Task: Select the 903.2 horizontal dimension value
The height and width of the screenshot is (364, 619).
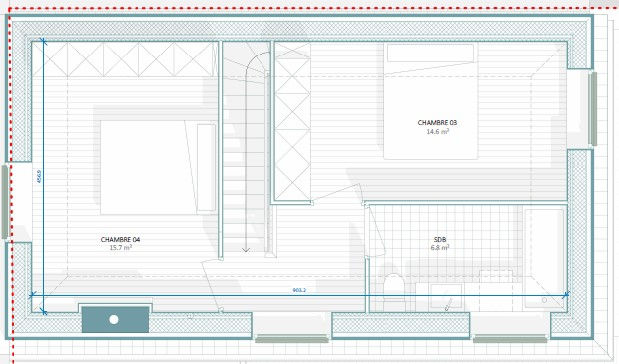Action: 299,290
